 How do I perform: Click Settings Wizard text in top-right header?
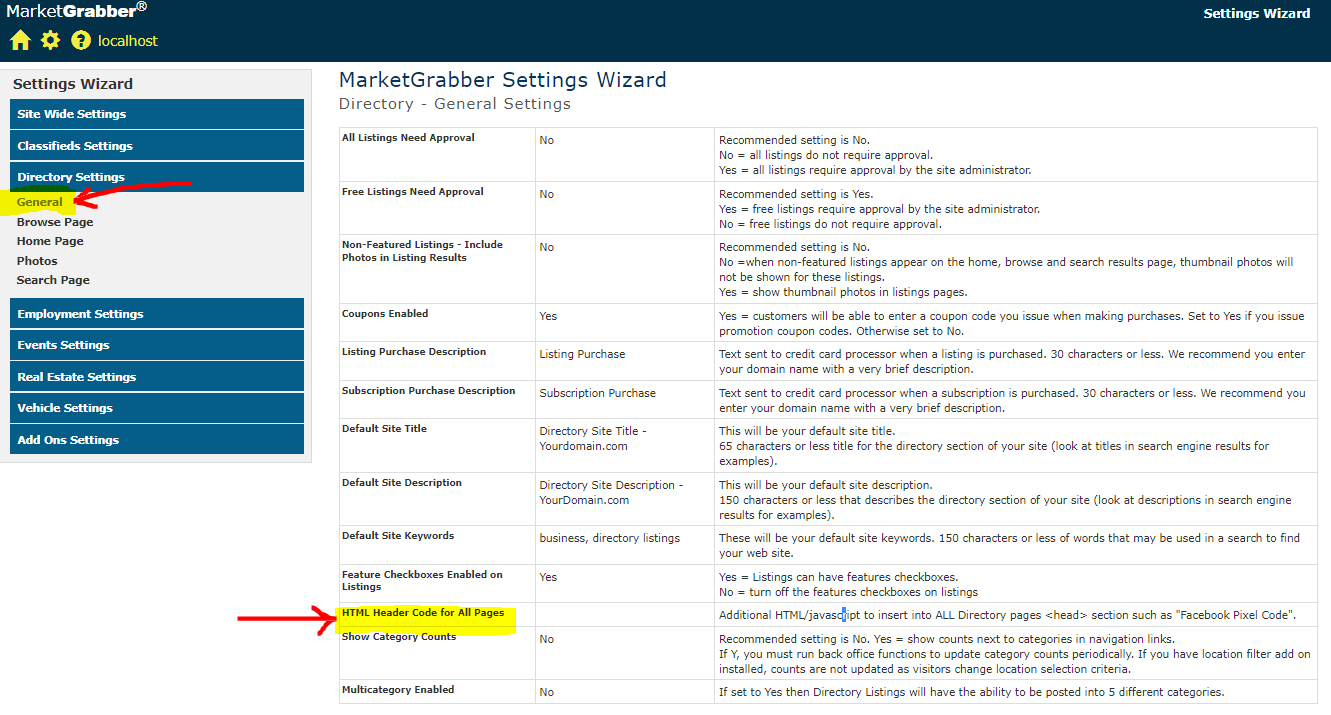coord(1256,14)
